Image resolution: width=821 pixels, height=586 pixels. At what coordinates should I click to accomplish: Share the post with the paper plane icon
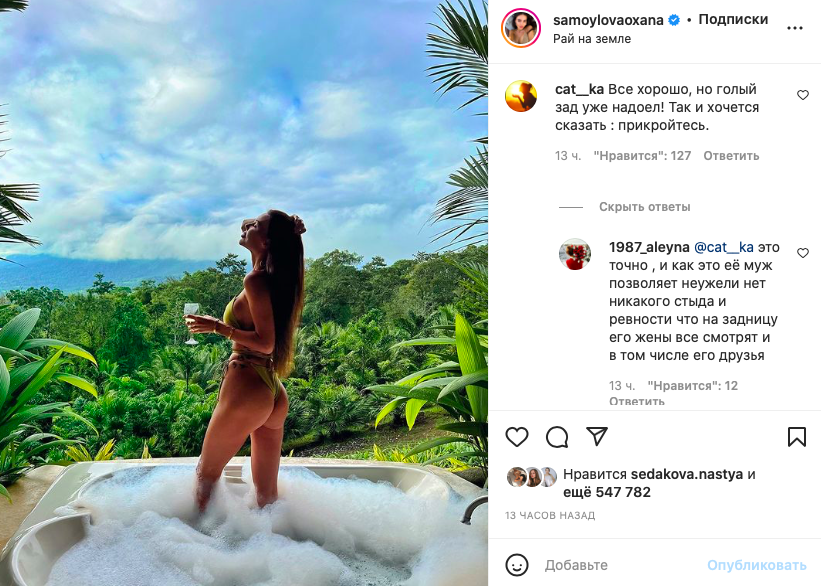(x=597, y=437)
